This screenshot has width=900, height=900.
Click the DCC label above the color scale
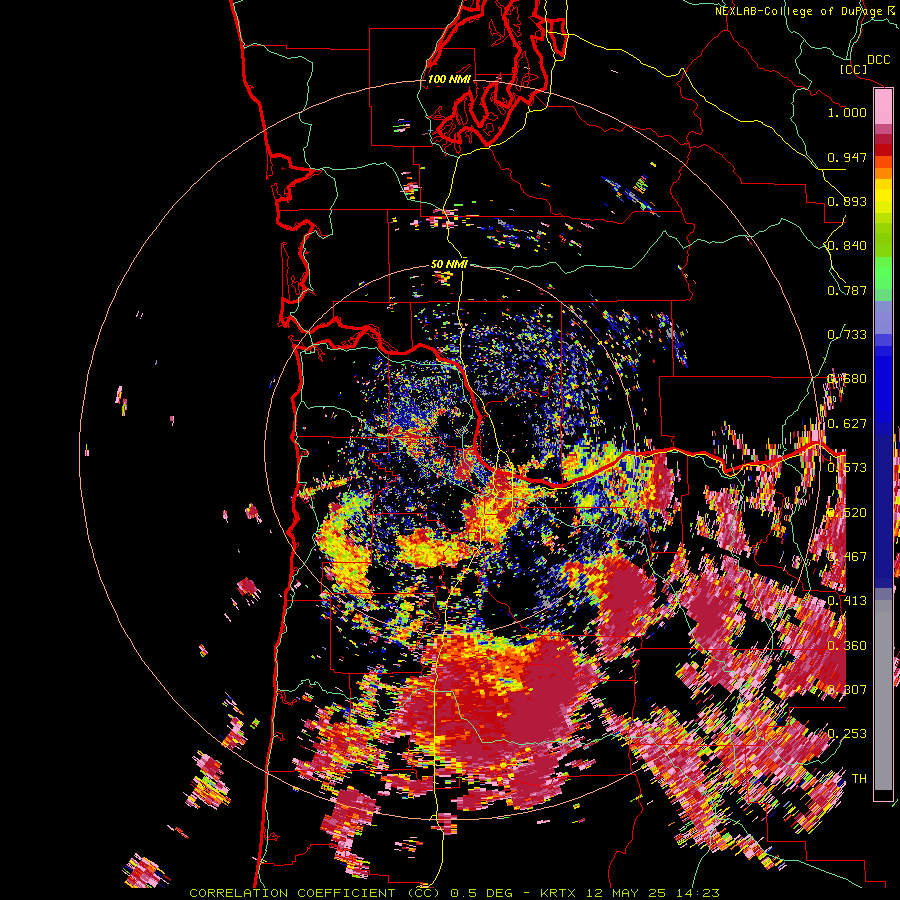click(878, 60)
